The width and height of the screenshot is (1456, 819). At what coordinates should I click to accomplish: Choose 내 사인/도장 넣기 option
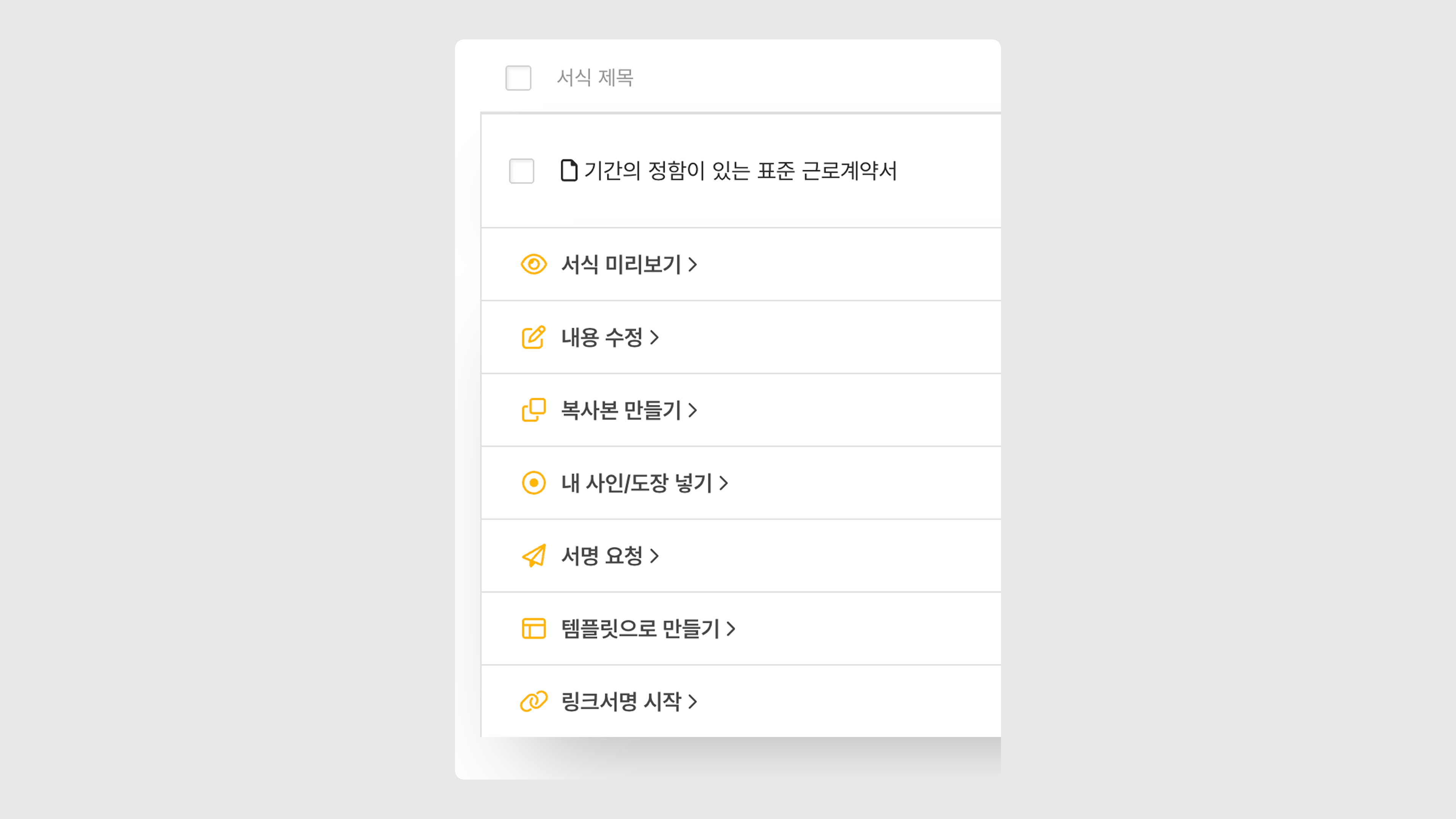[x=636, y=483]
